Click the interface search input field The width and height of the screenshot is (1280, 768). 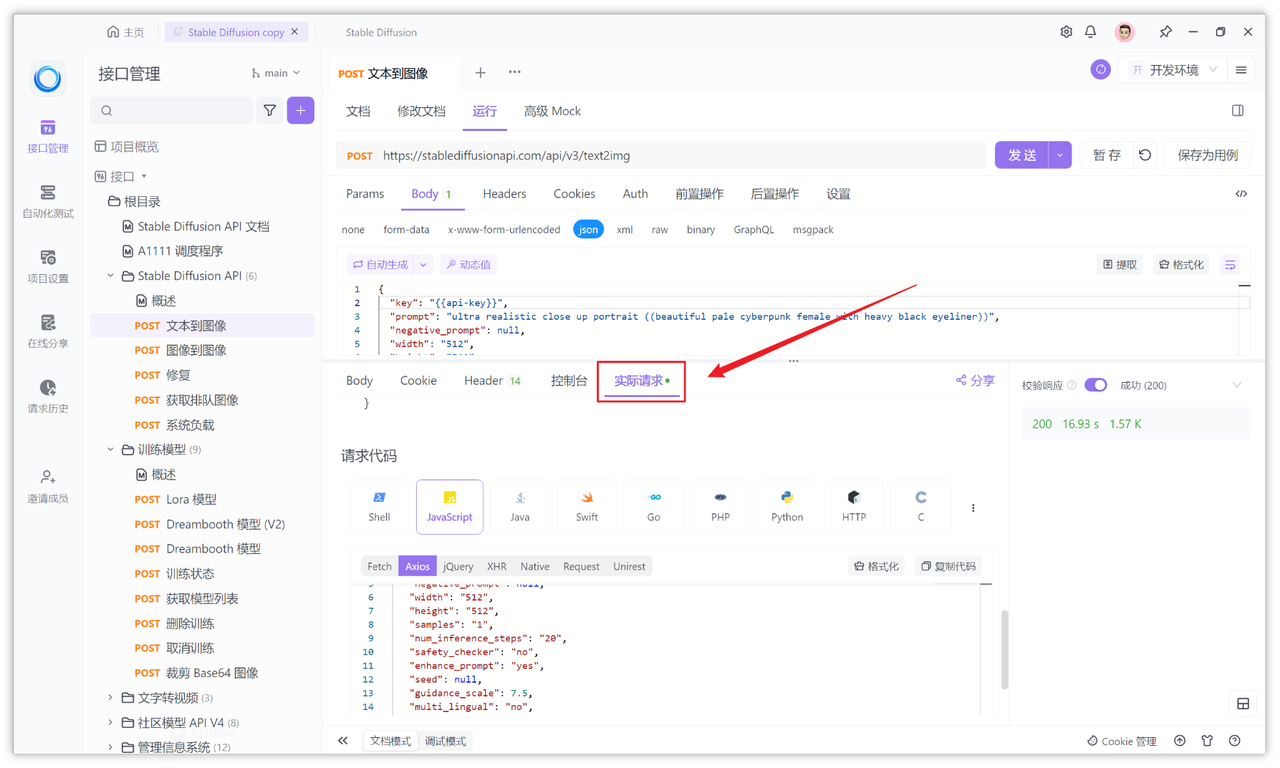(172, 111)
